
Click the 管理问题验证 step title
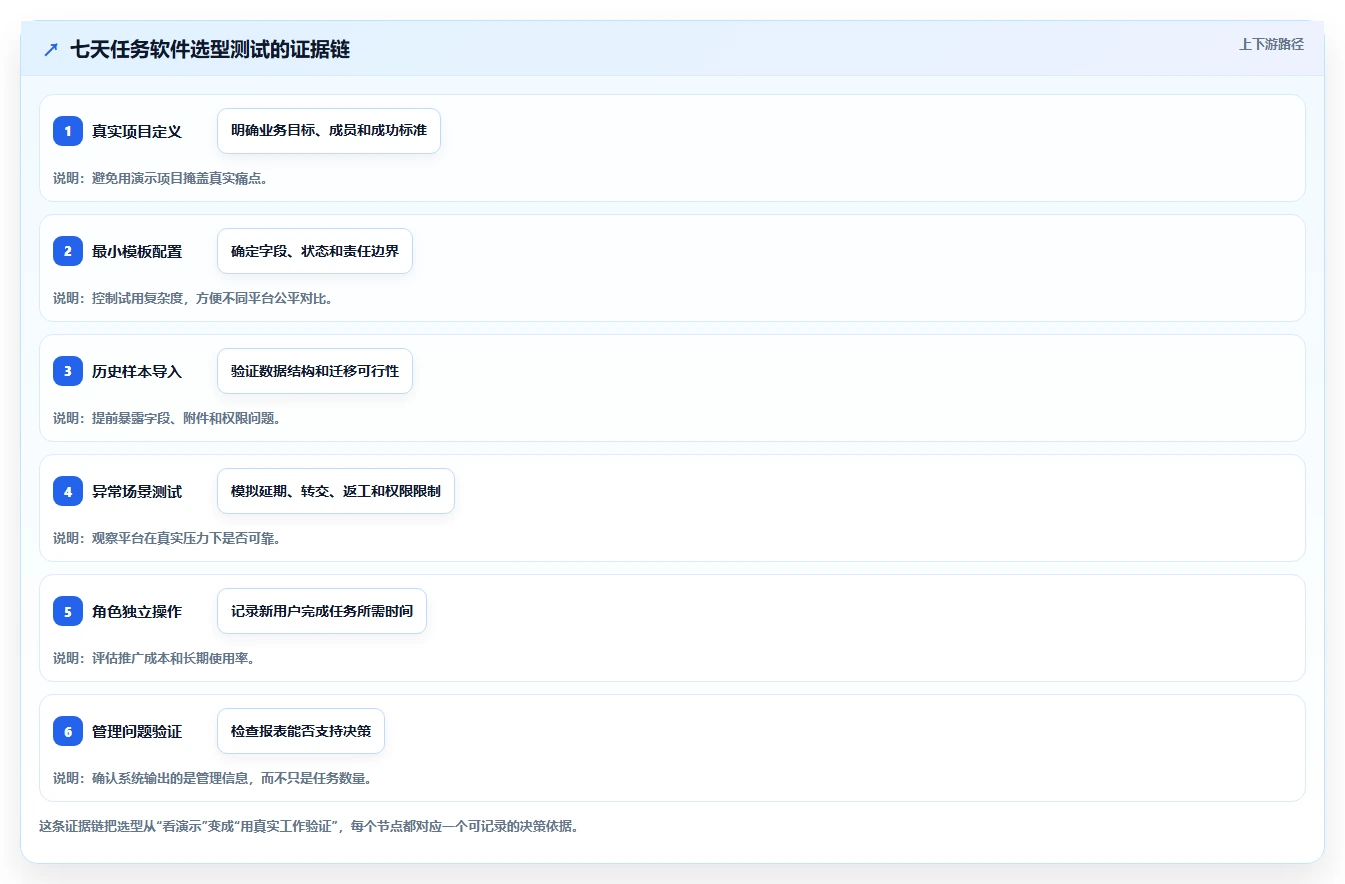tap(137, 731)
